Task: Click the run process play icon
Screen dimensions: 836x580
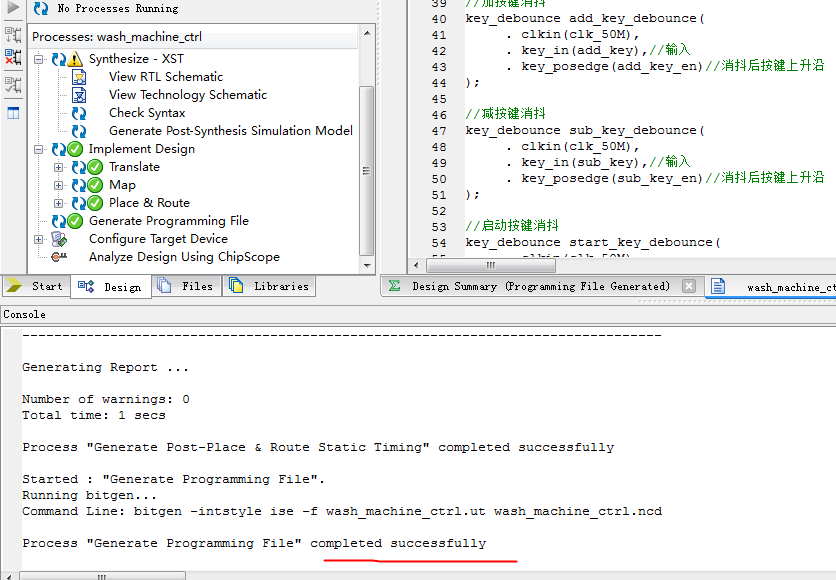Action: click(13, 8)
